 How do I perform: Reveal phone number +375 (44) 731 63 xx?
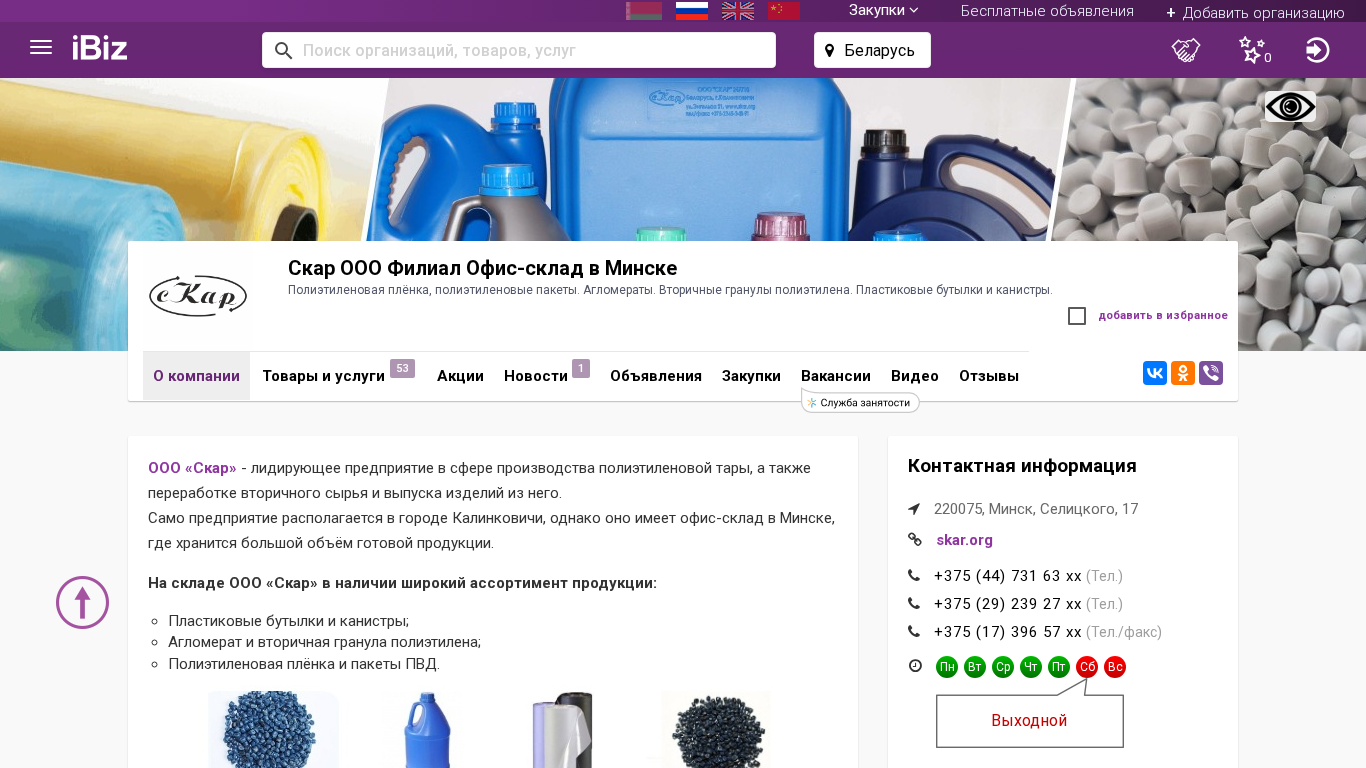coord(1007,576)
